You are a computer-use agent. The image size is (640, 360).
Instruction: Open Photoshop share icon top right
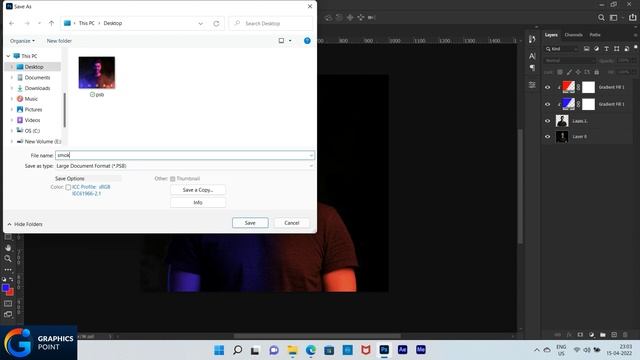(x=633, y=18)
